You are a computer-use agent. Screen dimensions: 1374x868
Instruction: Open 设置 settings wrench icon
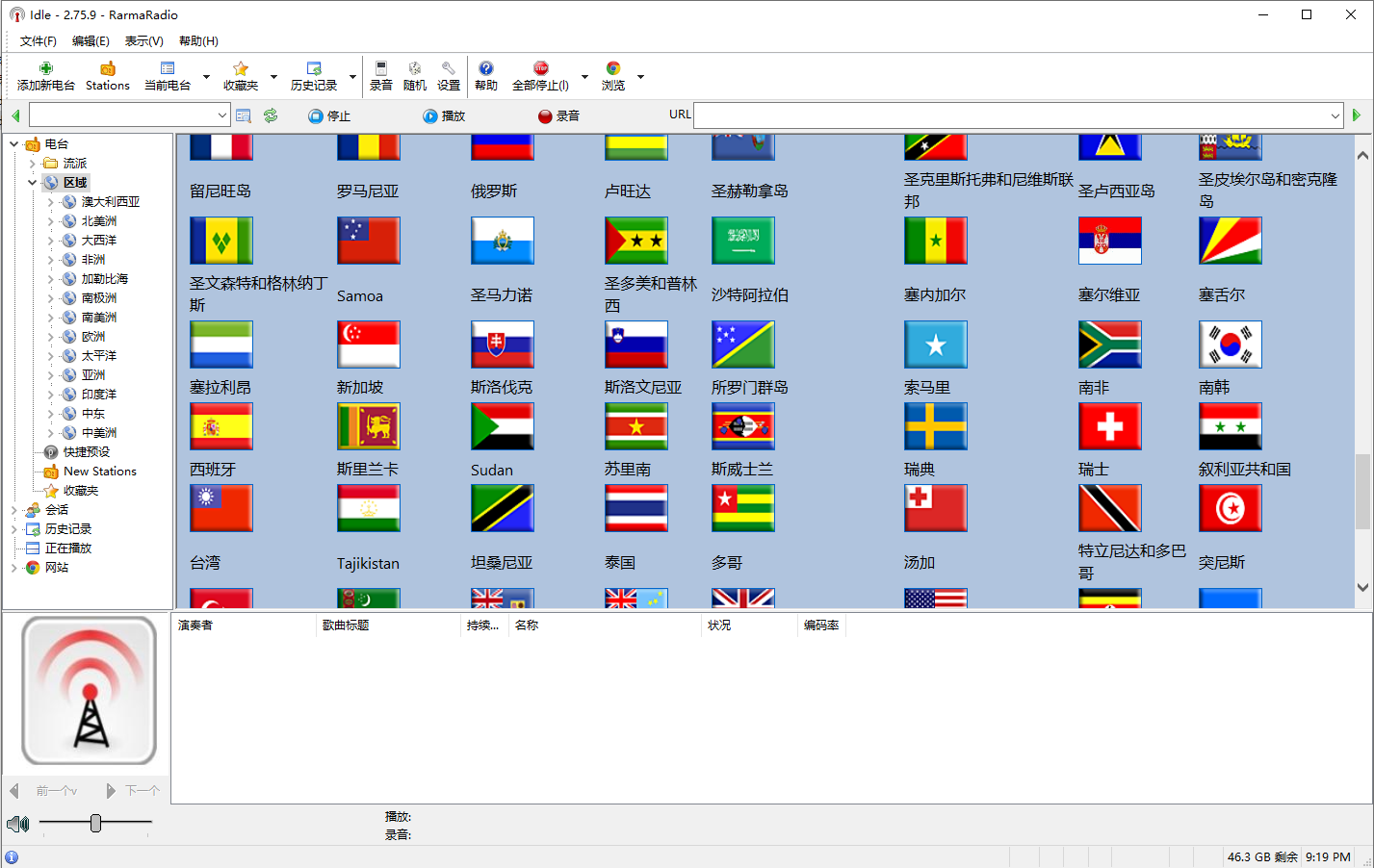(449, 69)
